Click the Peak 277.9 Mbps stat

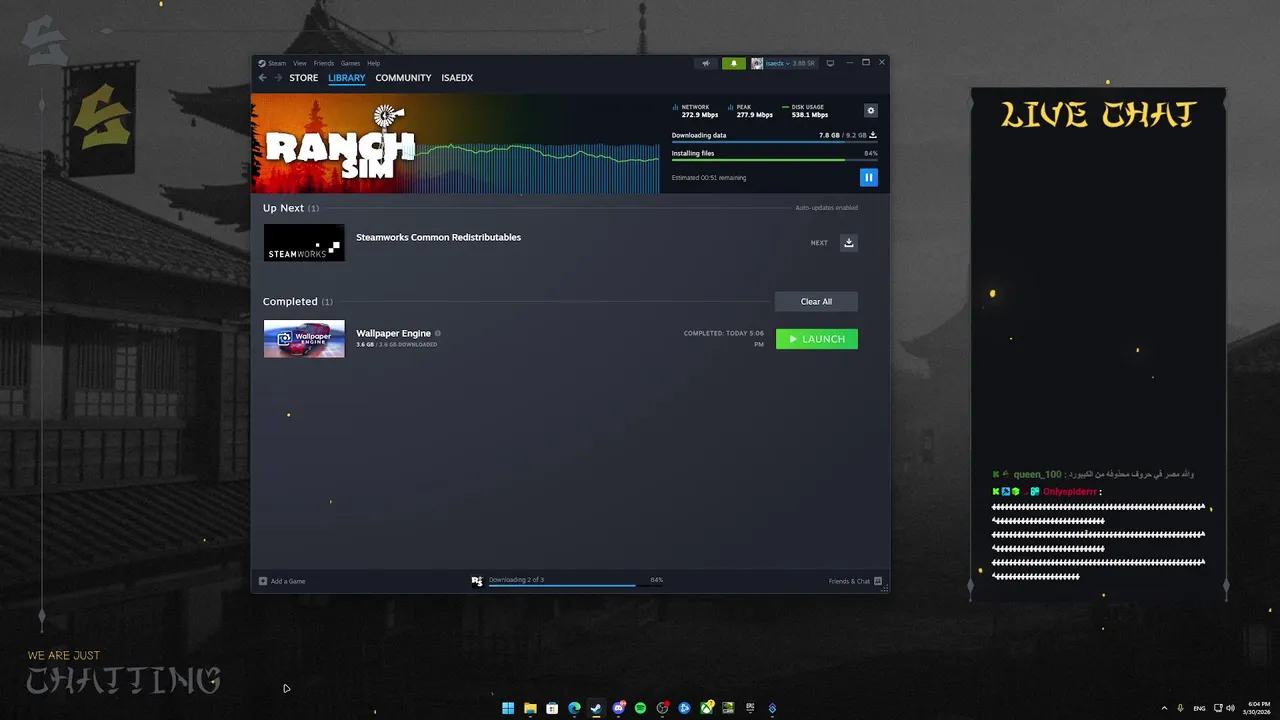pyautogui.click(x=751, y=111)
